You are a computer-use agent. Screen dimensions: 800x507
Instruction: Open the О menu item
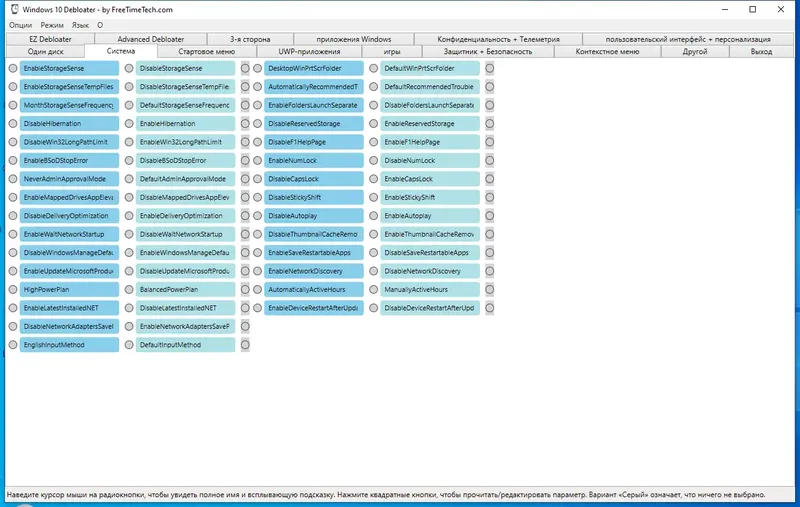pyautogui.click(x=100, y=25)
